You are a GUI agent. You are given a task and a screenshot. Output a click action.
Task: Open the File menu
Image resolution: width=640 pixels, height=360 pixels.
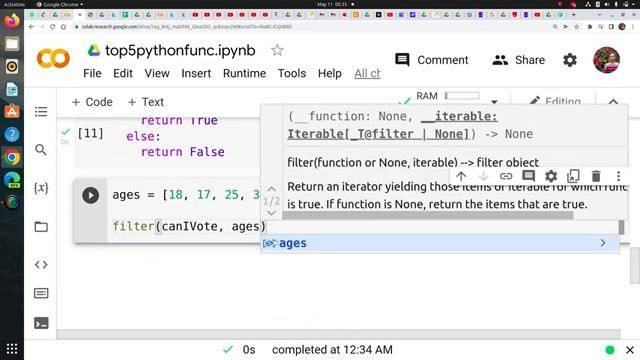tap(92, 73)
